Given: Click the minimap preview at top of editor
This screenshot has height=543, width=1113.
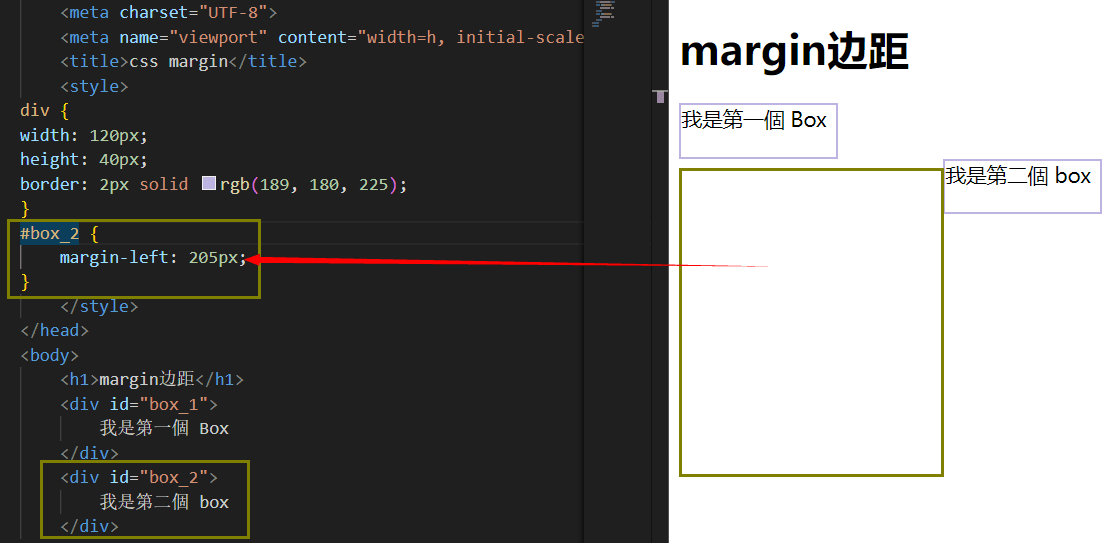Looking at the screenshot, I should 604,11.
